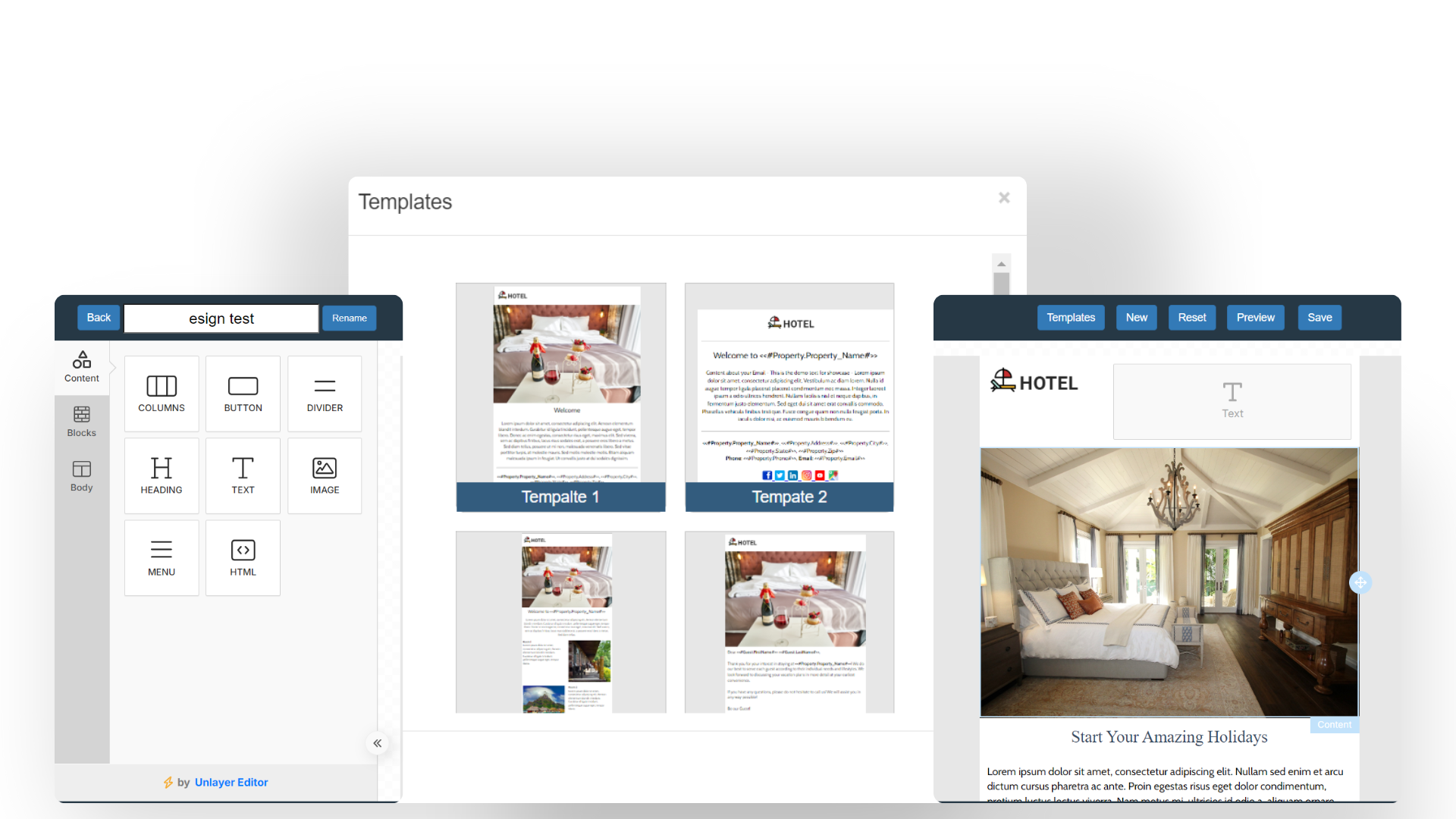Open the Templates selector dialog
The image size is (1456, 819).
(x=1070, y=317)
